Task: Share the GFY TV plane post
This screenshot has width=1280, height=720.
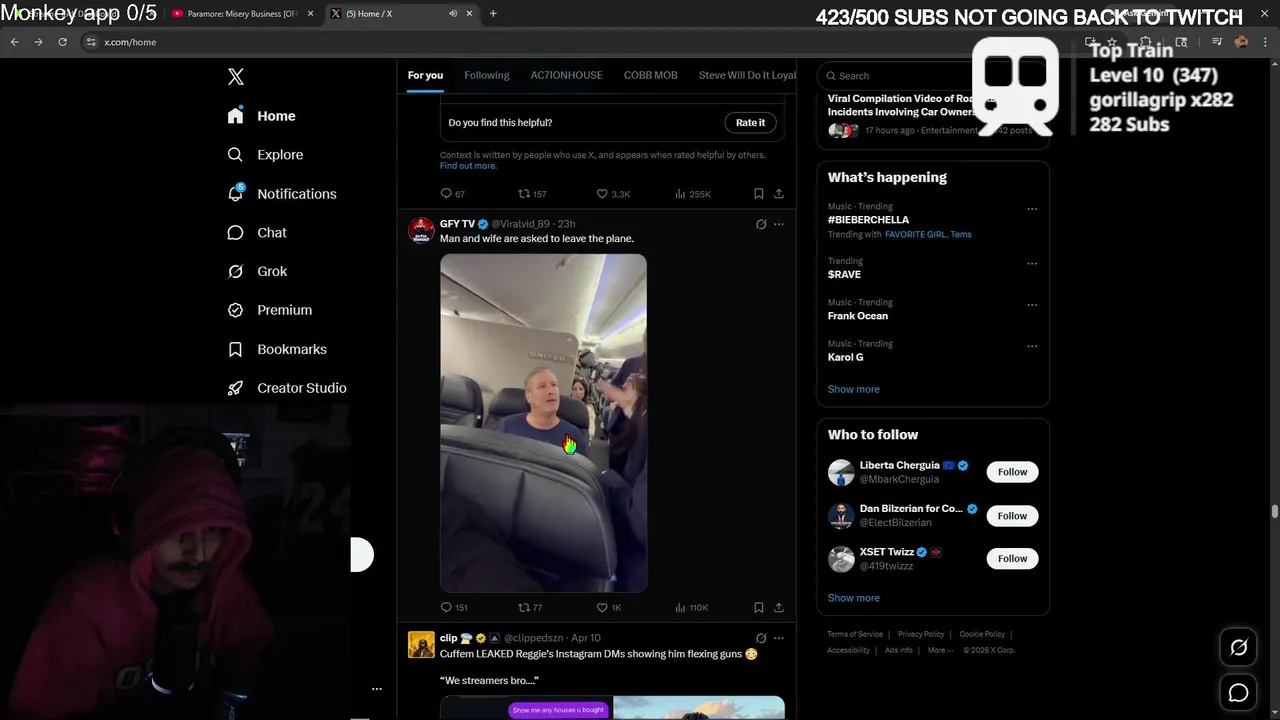Action: click(x=779, y=607)
